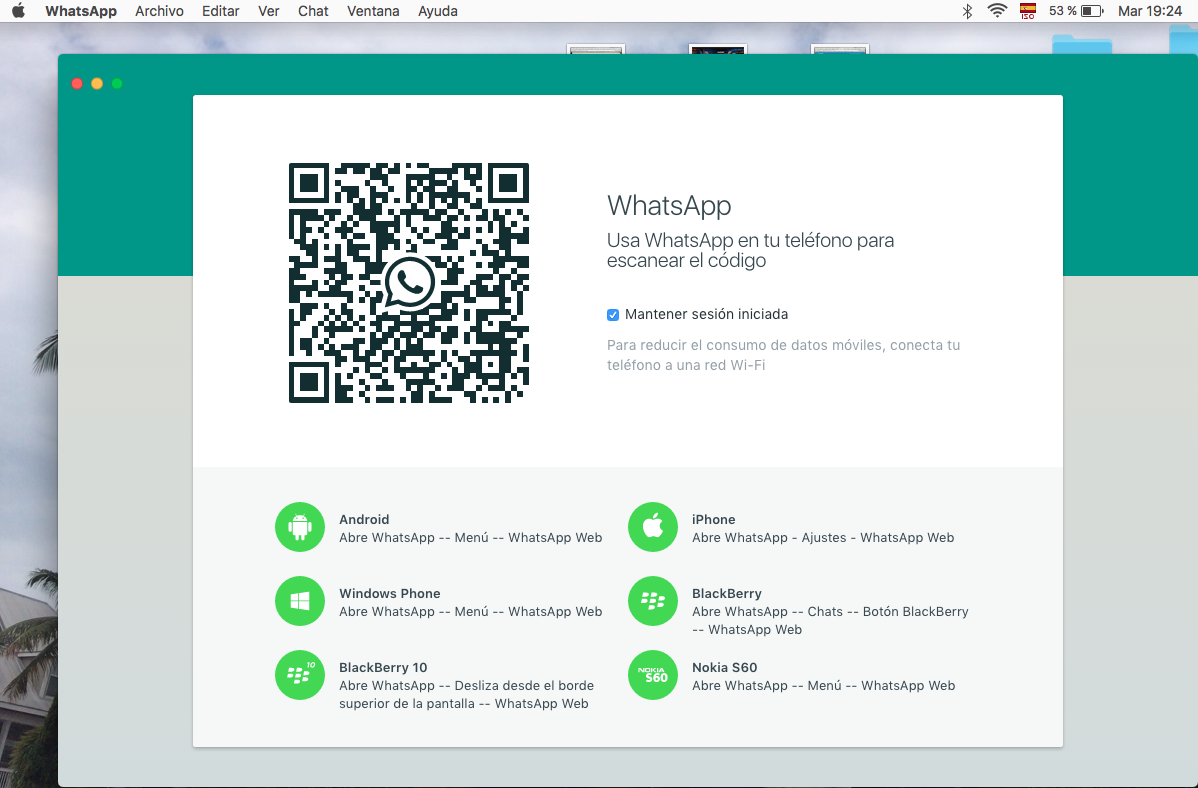This screenshot has width=1198, height=788.
Task: Click the WhatsApp logo inside the QR code
Action: pos(410,282)
